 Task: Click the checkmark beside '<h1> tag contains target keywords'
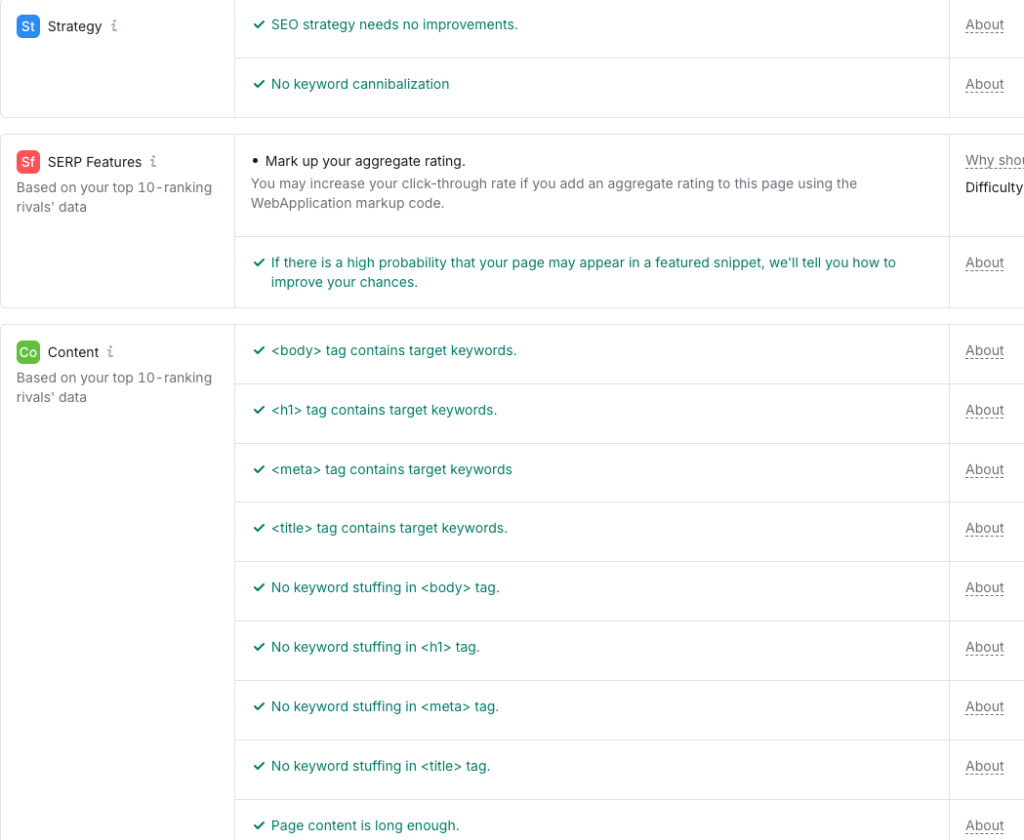(x=257, y=410)
